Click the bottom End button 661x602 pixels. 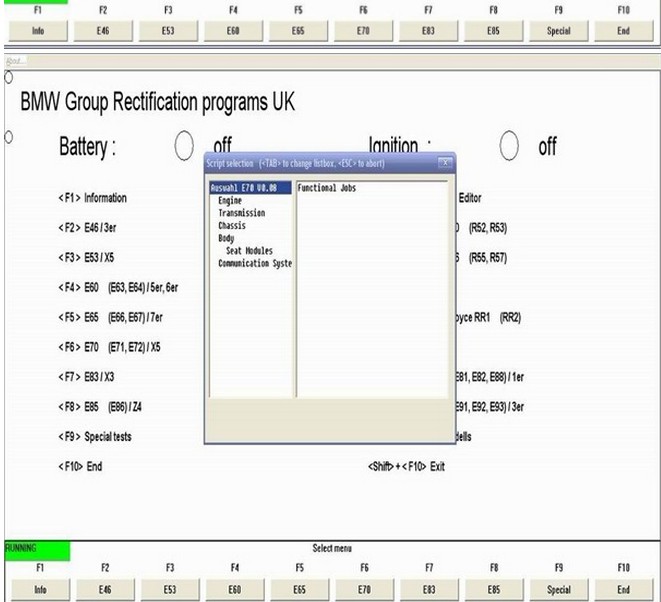pyautogui.click(x=623, y=589)
